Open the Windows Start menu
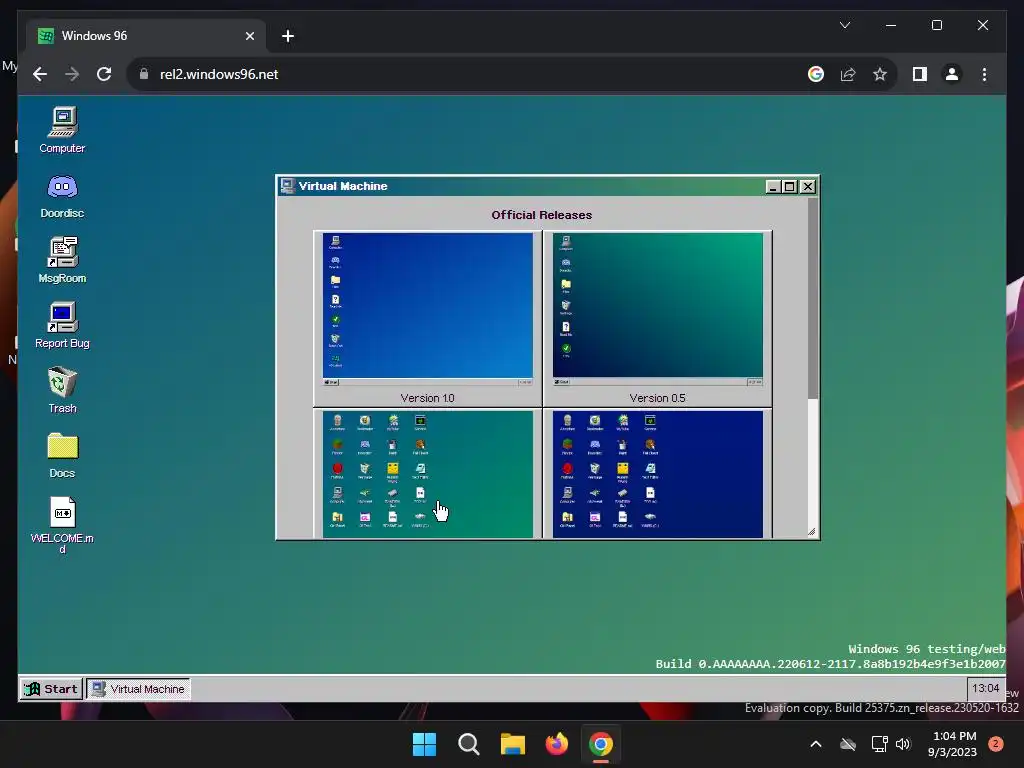This screenshot has height=768, width=1024. pos(424,744)
